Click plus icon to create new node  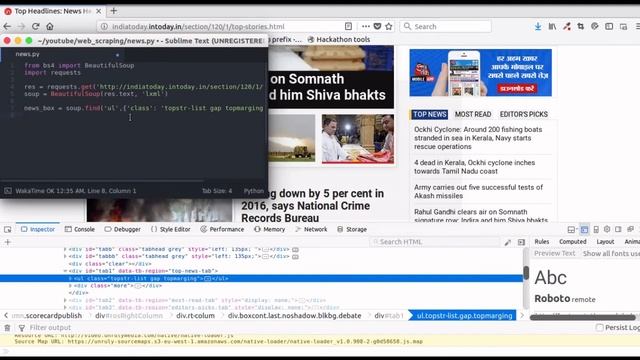[7, 242]
